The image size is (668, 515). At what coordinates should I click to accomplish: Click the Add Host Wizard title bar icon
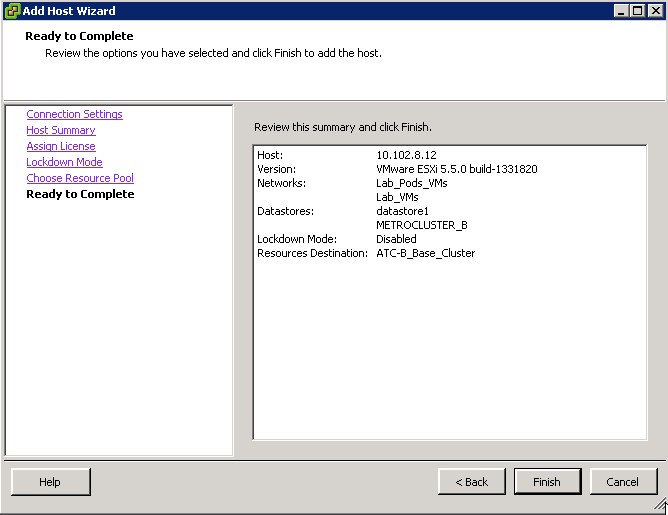tap(12, 11)
